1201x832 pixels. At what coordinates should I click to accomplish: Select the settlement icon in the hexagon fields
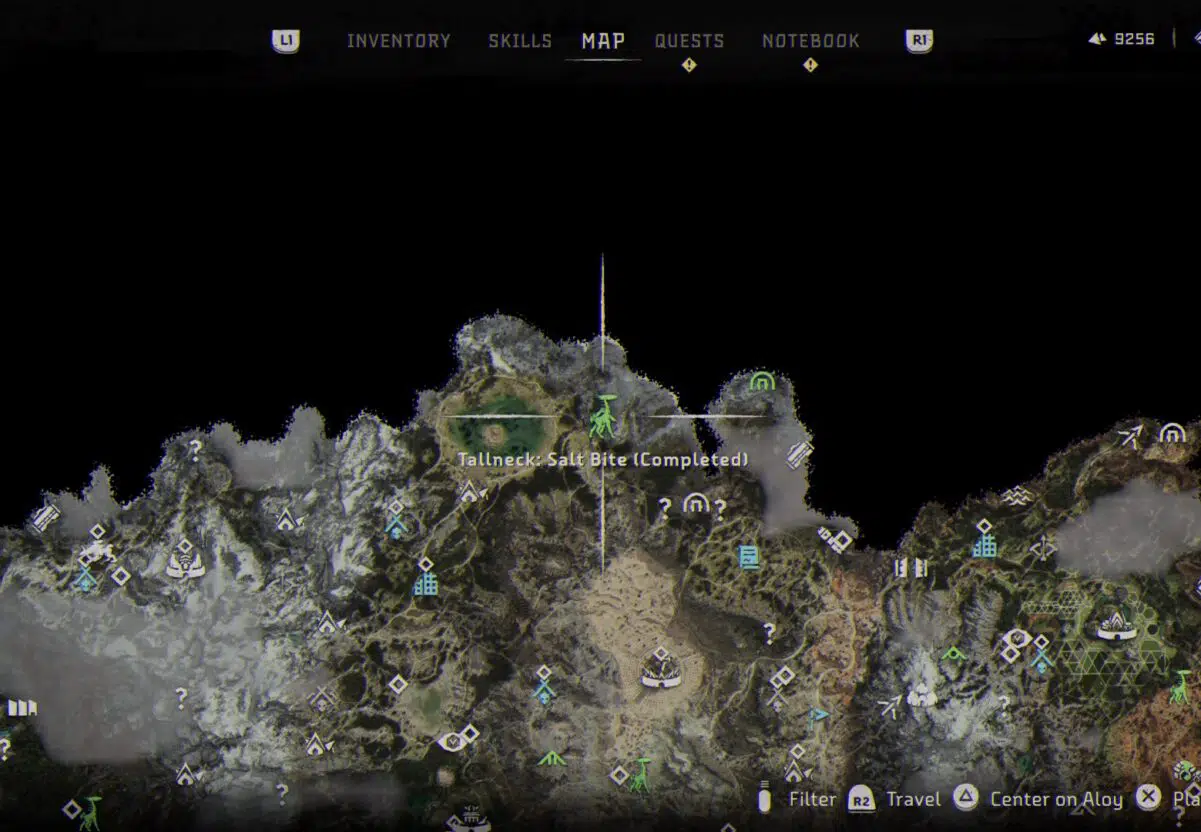tap(1117, 626)
